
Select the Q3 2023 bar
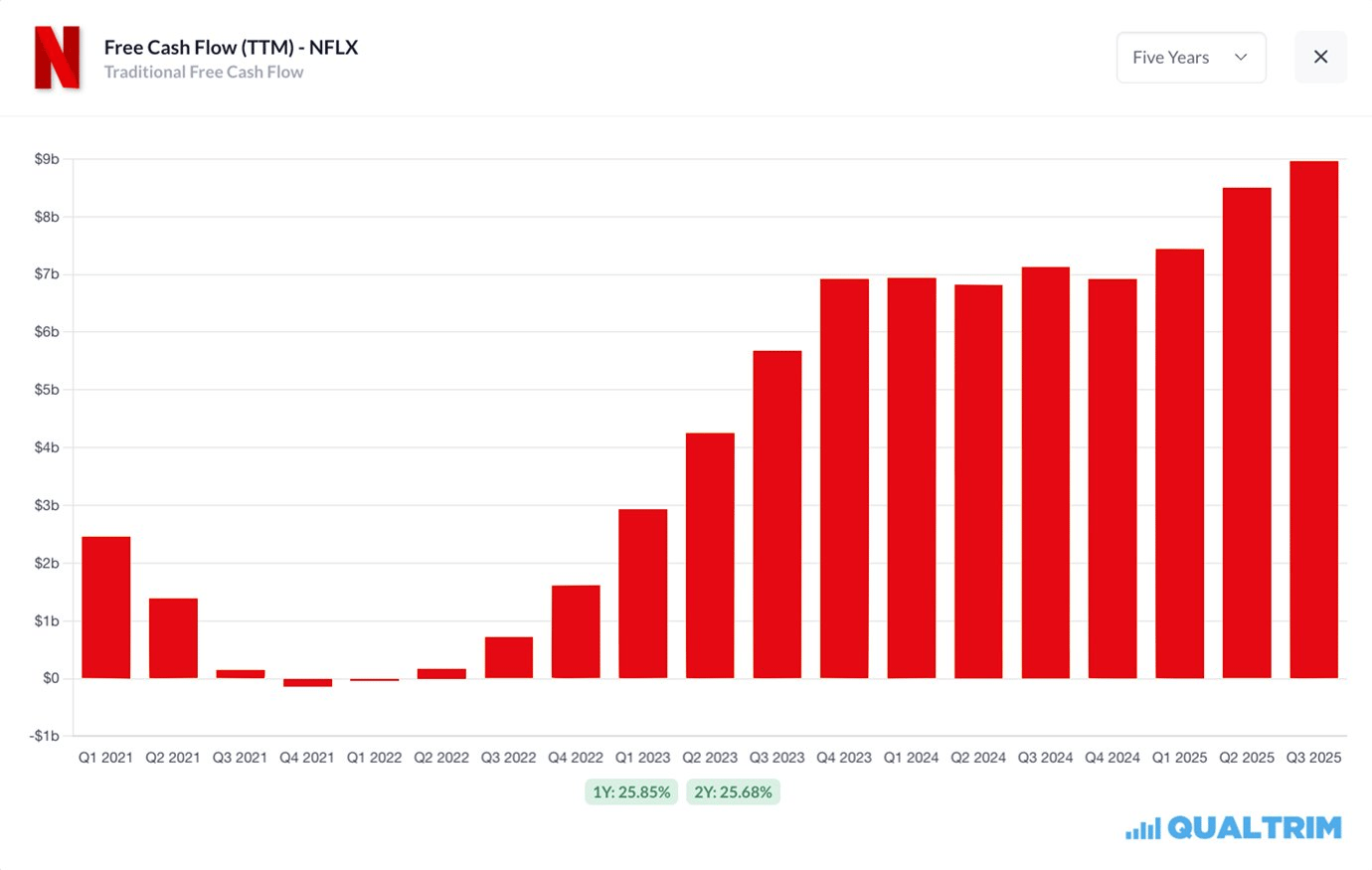point(777,514)
